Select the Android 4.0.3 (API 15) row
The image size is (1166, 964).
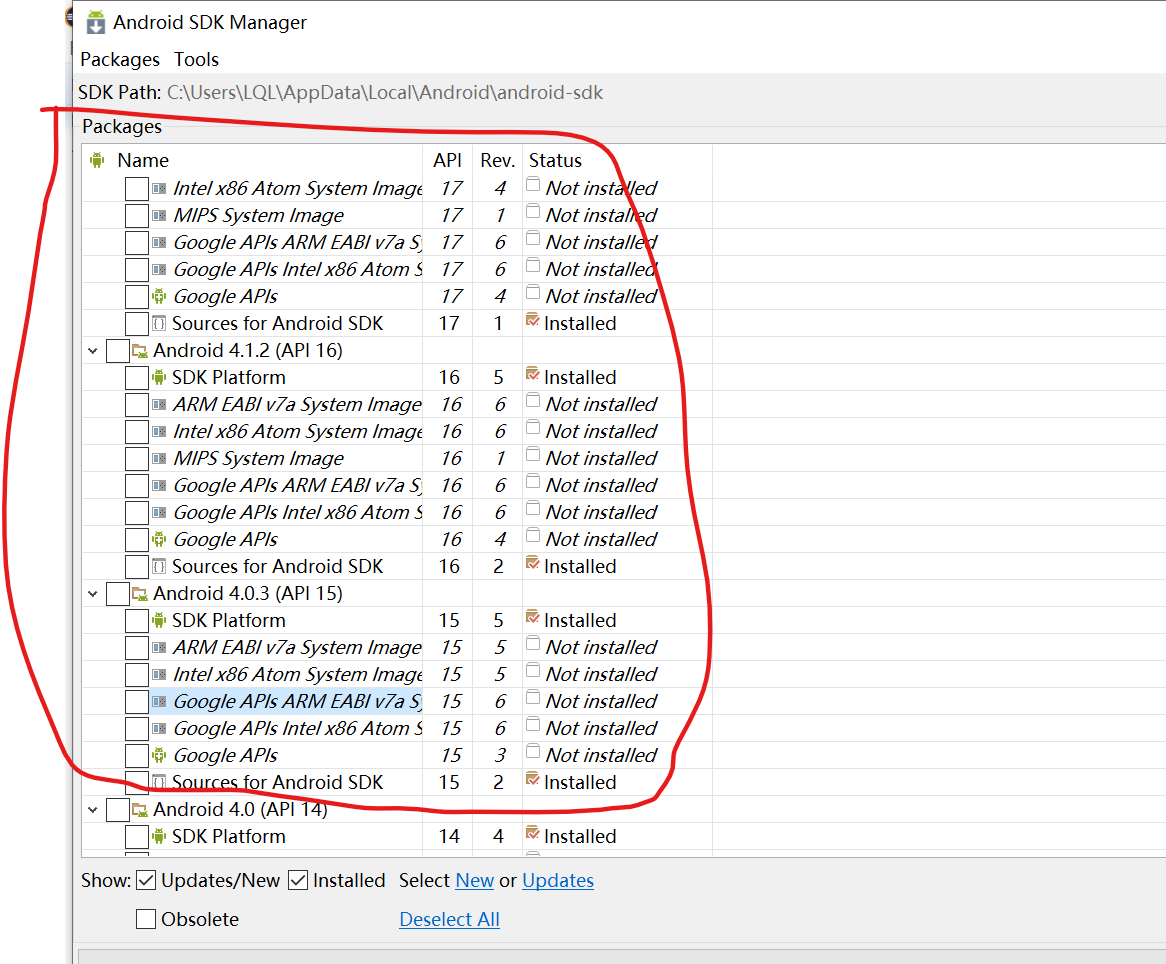pos(248,594)
